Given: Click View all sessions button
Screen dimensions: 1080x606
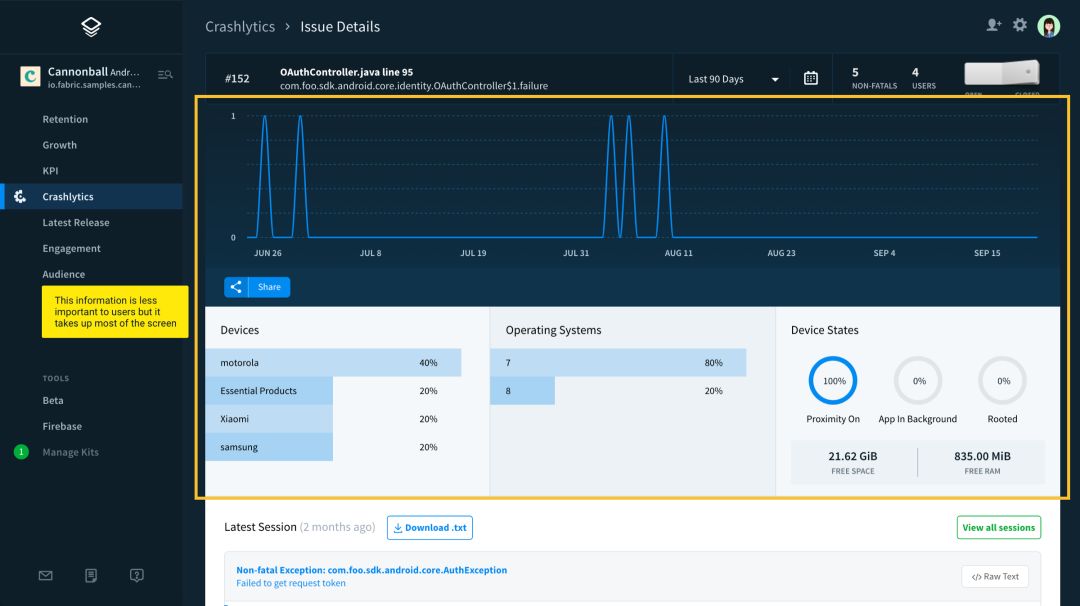Looking at the screenshot, I should 999,527.
